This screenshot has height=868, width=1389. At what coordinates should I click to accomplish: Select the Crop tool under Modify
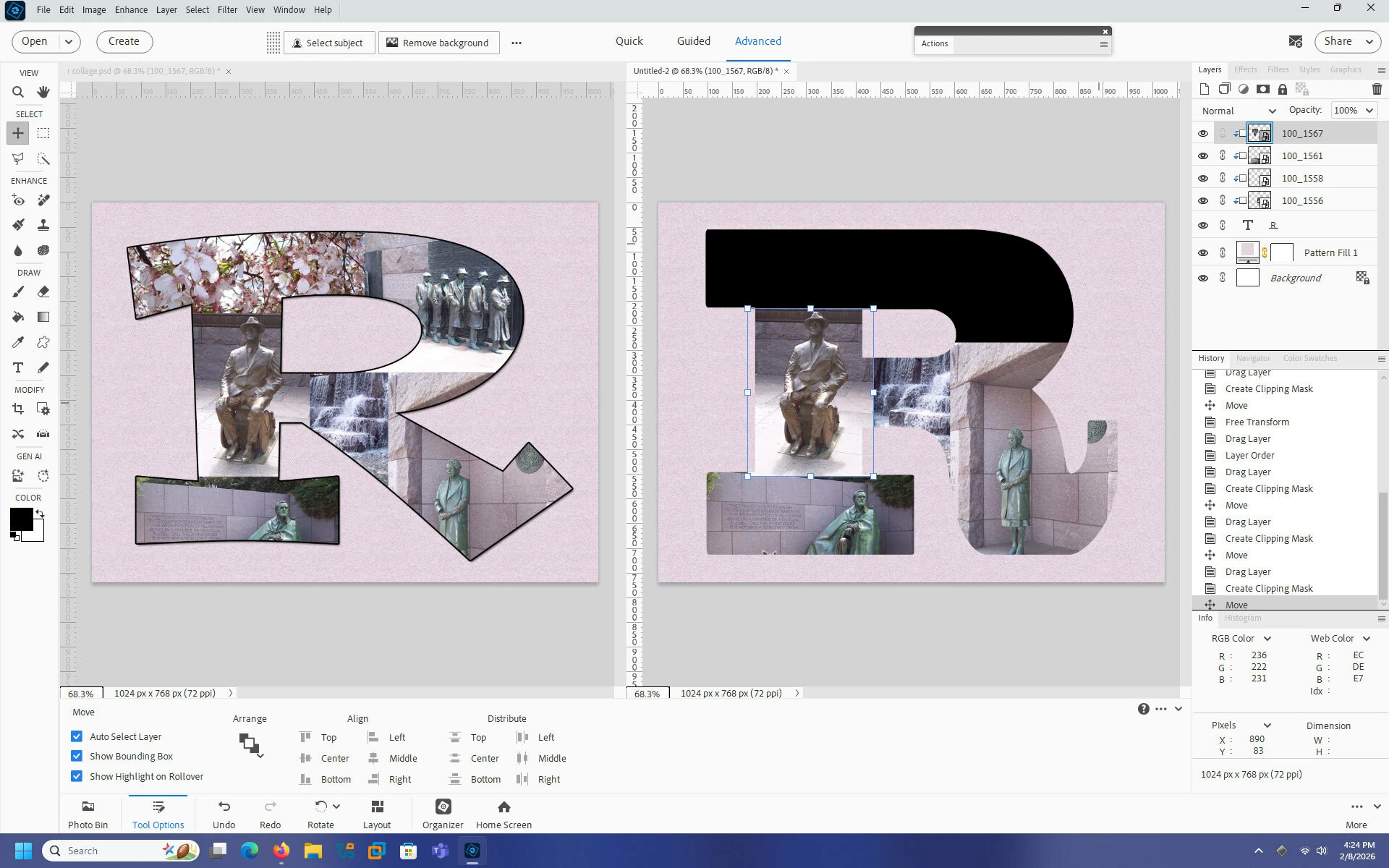[18, 409]
